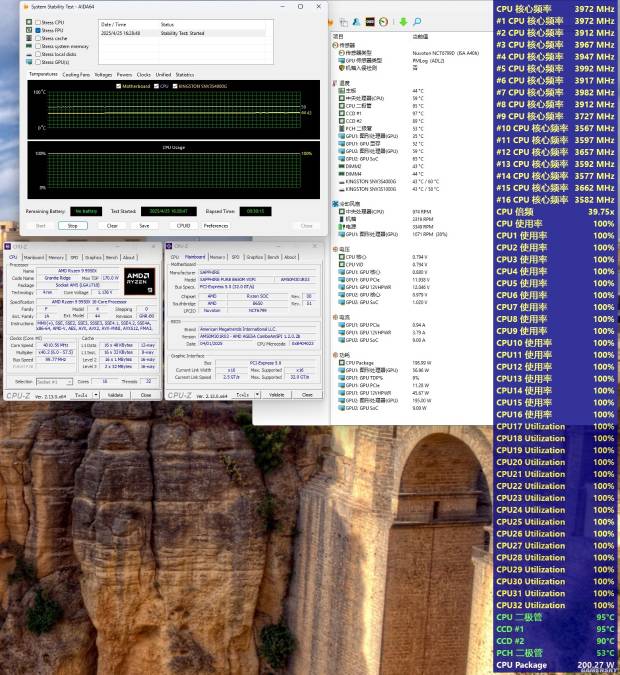Click the AMD Ryzen logo in CPU-Z
Image resolution: width=620 pixels, height=675 pixels.
click(140, 282)
